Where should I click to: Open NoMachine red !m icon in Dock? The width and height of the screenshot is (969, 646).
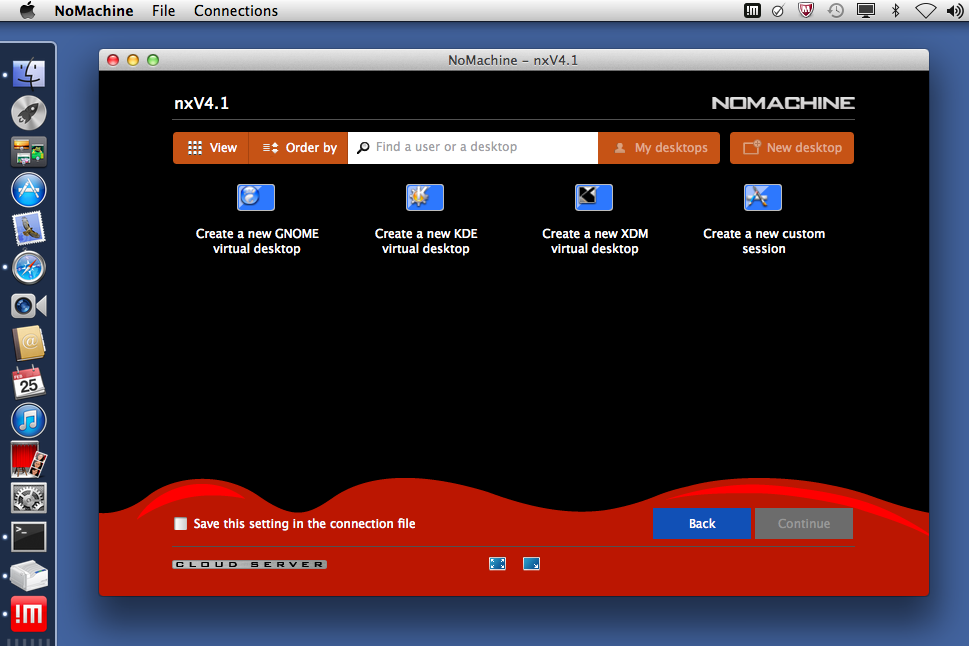(x=28, y=614)
